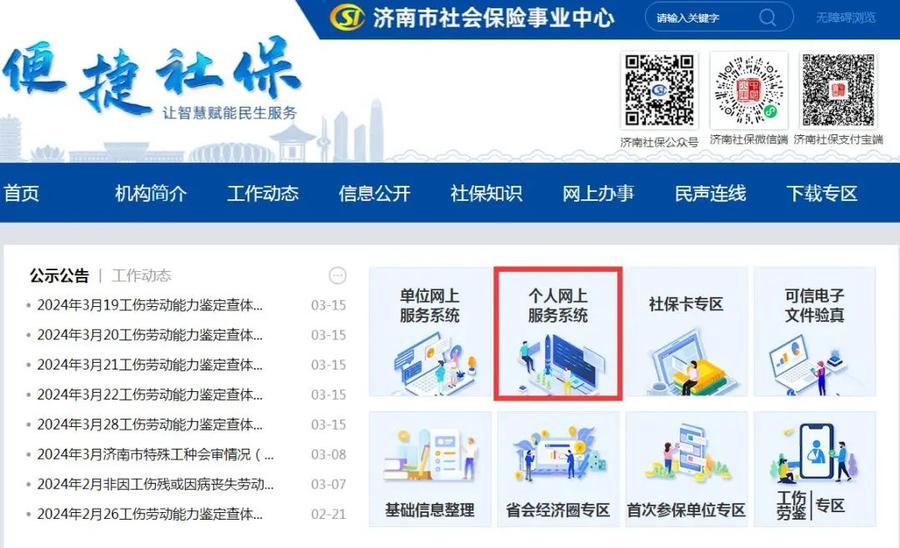900x548 pixels.
Task: Open 2024年3月济南市特殊工种会审情况 notice
Action: (155, 454)
